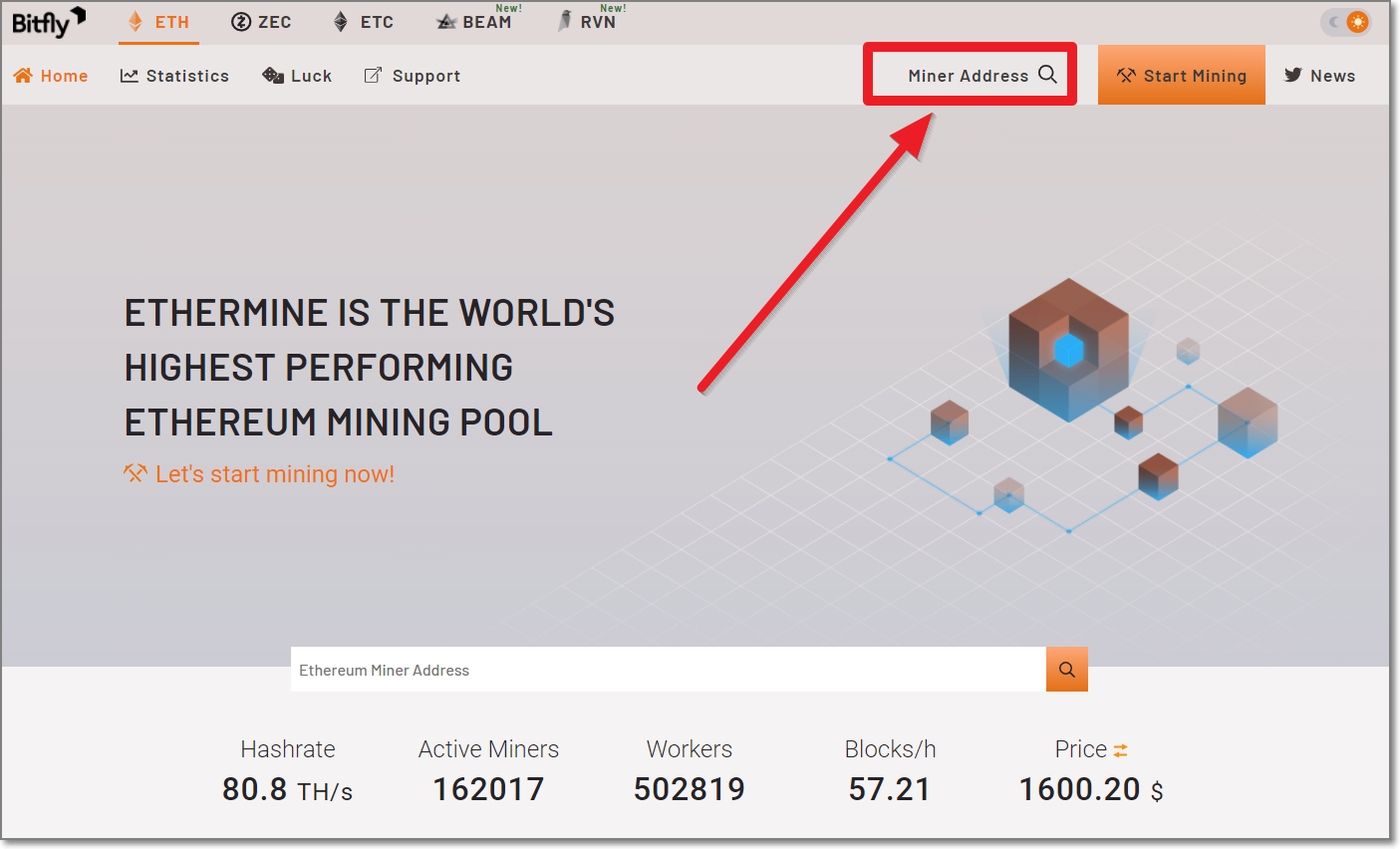Open the RVN pool tab
The height and width of the screenshot is (849, 1400).
click(x=587, y=22)
